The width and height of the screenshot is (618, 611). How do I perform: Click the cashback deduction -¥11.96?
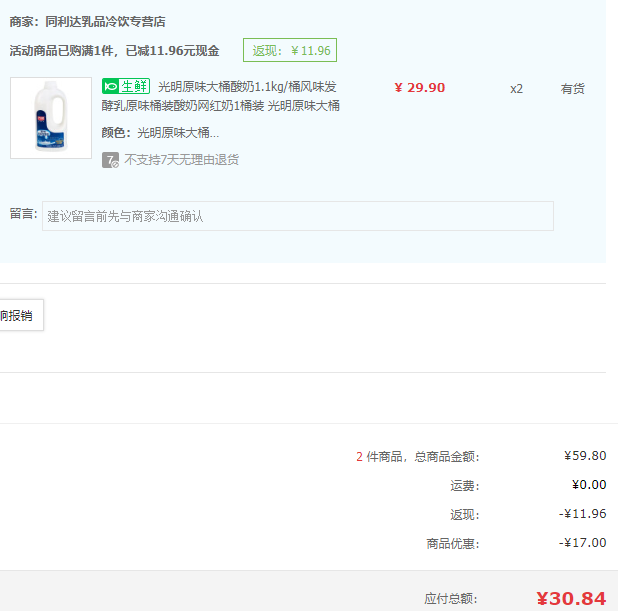583,514
